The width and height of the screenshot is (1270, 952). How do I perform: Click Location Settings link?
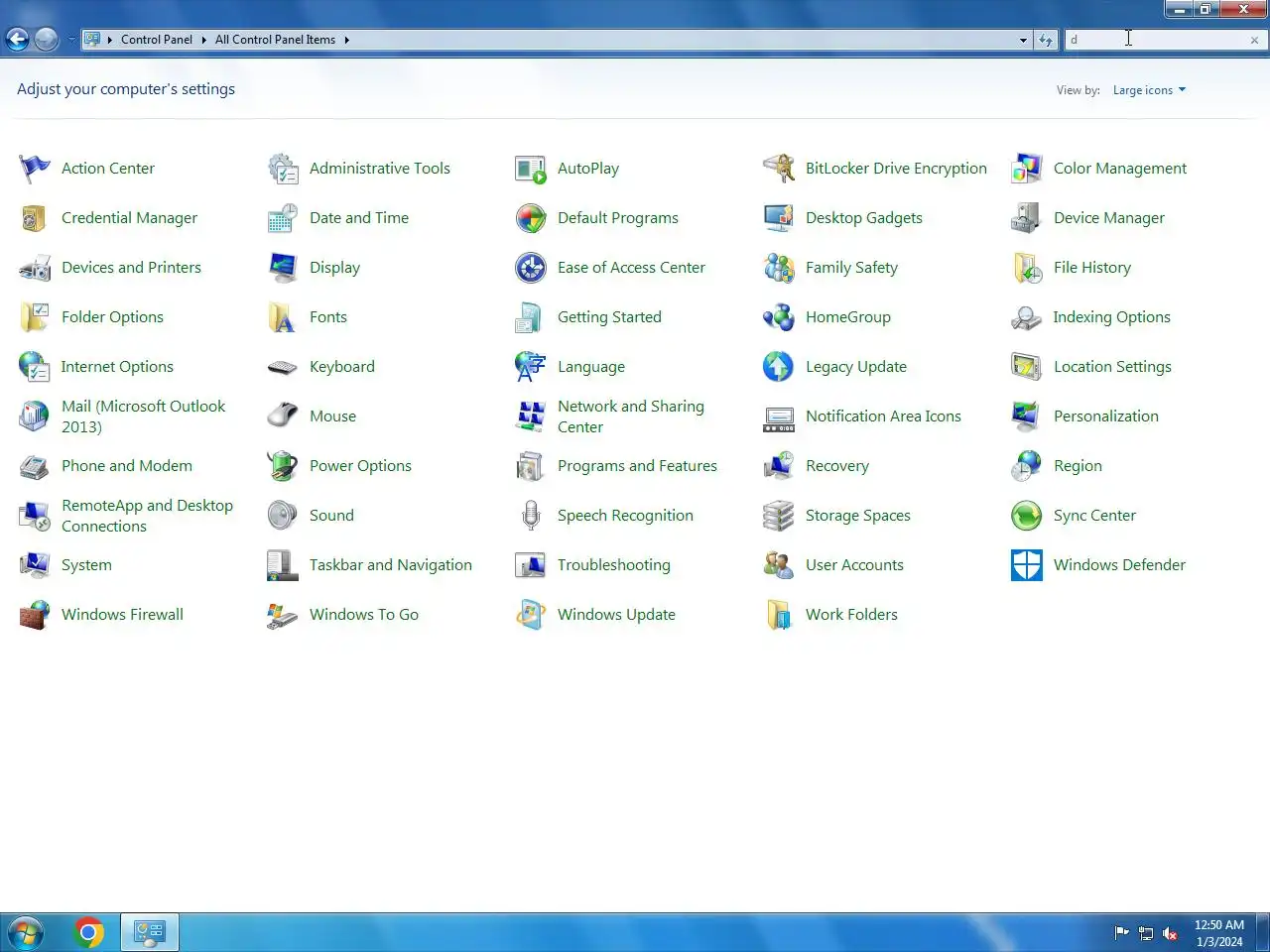pyautogui.click(x=1112, y=367)
